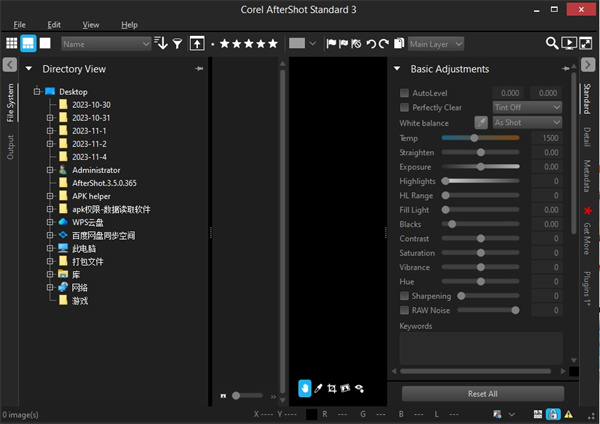Enable the RAW Noise checkbox
This screenshot has width=600, height=424.
click(404, 310)
